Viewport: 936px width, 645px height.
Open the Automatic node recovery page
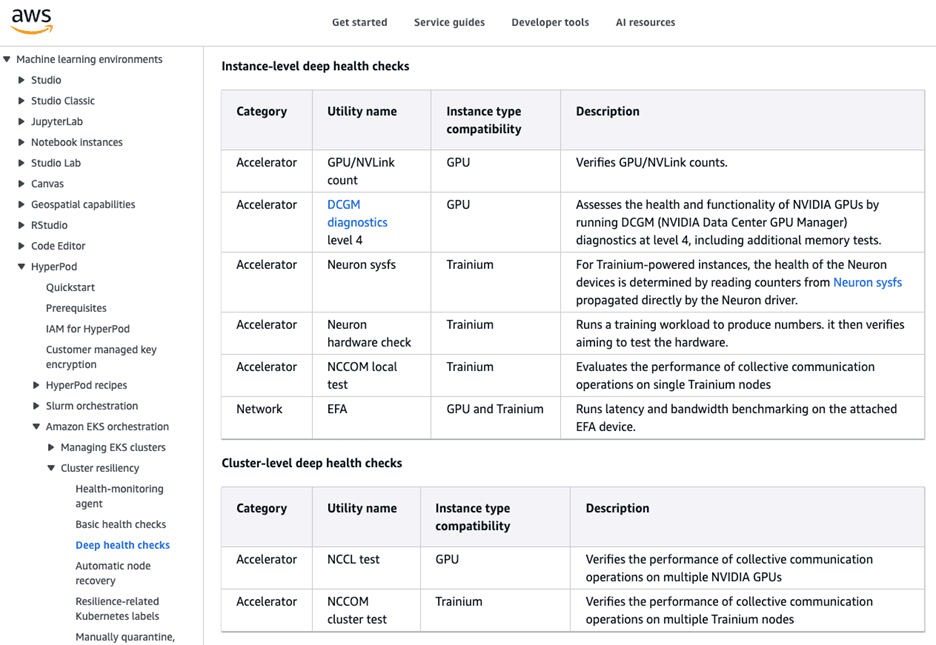[x=113, y=573]
